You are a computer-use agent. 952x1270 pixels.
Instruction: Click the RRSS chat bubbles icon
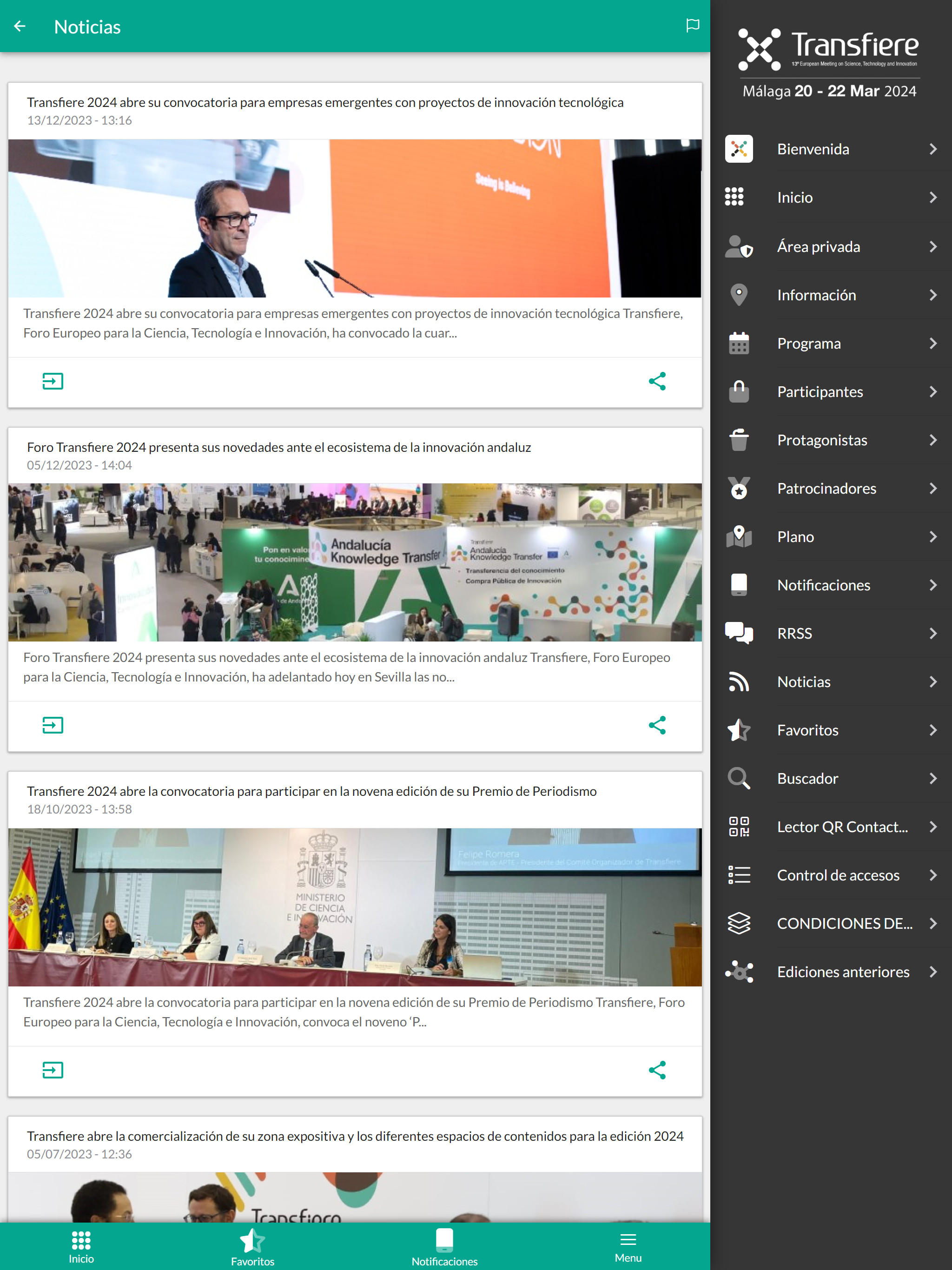[739, 633]
